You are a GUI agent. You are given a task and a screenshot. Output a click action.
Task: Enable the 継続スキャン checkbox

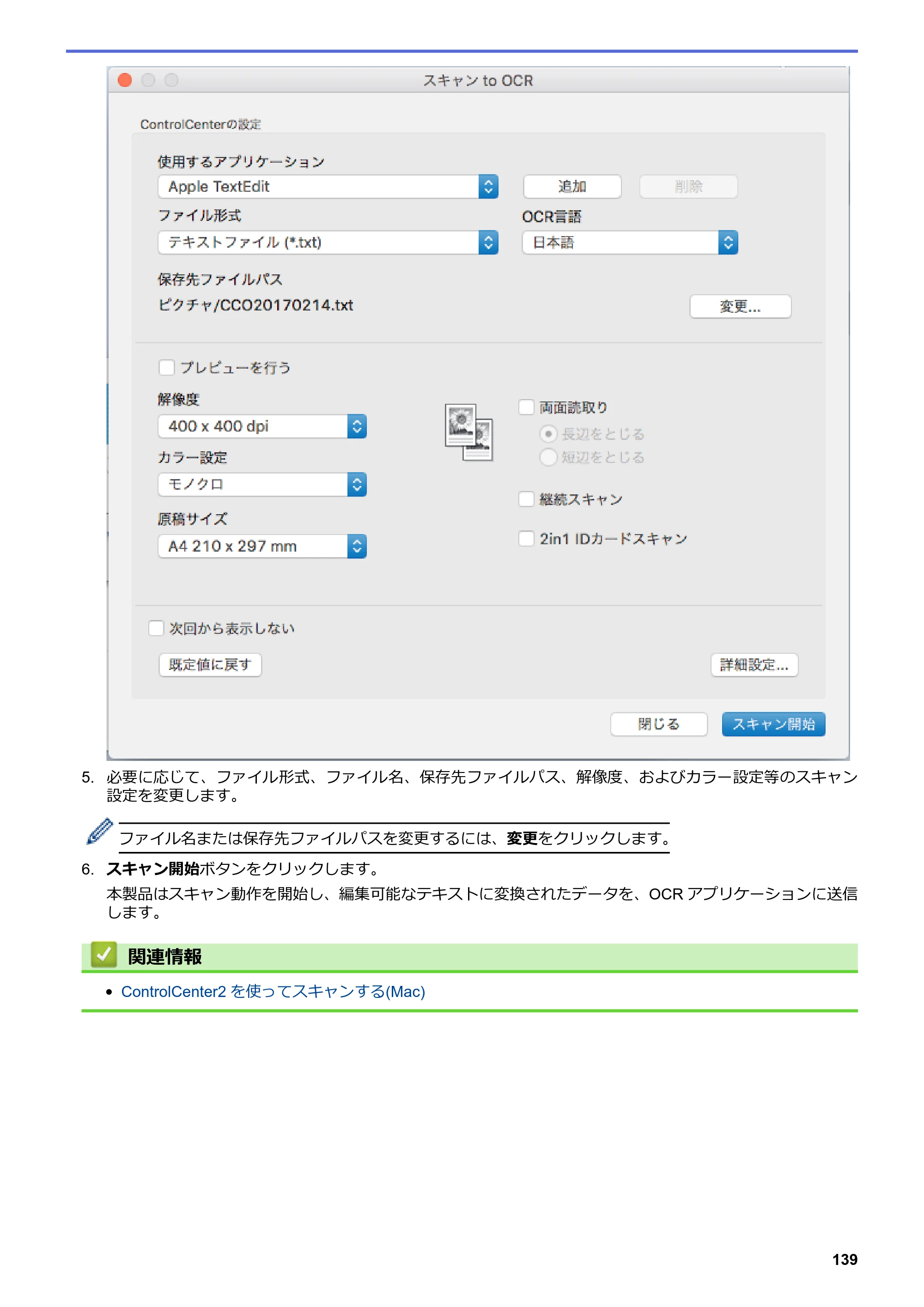(x=526, y=499)
